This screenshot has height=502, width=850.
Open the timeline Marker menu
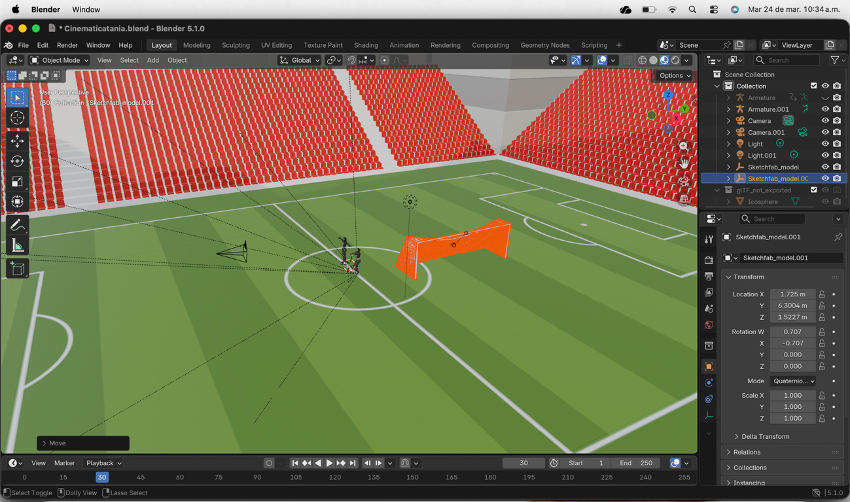(65, 463)
